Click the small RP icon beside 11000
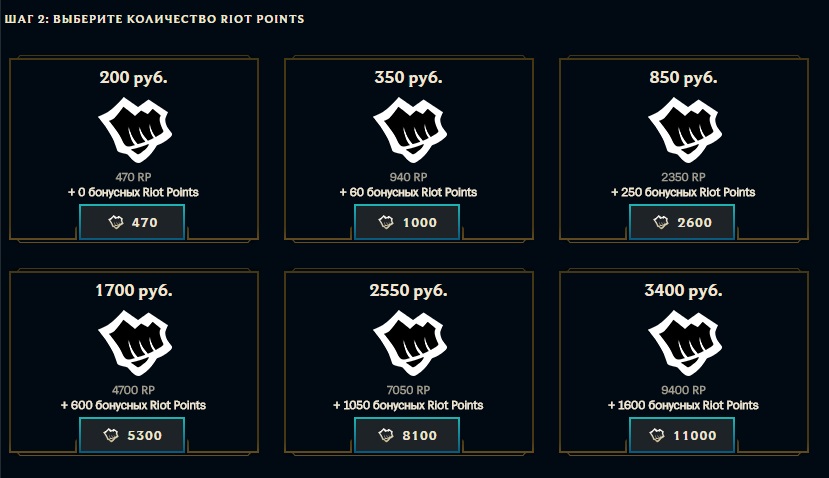 pos(657,435)
